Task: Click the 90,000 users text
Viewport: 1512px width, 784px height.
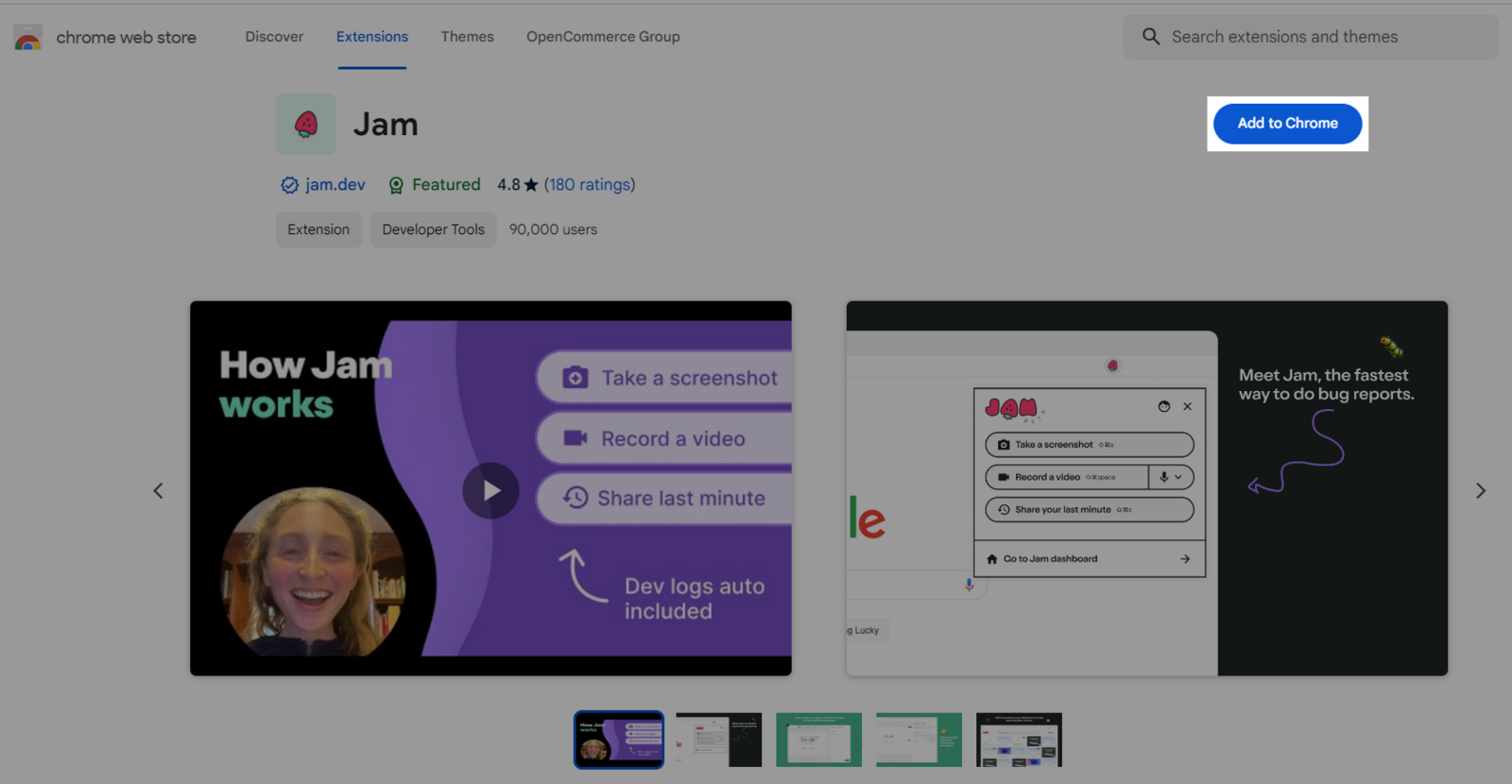Action: coord(553,230)
